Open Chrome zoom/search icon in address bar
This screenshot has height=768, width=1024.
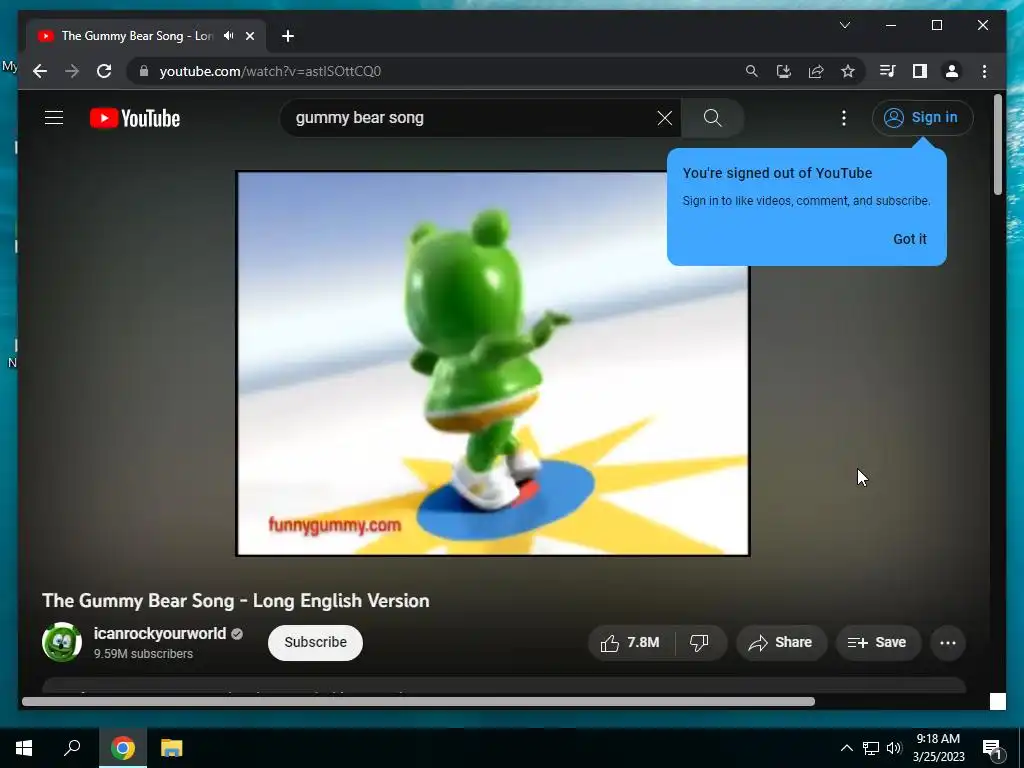coord(752,71)
